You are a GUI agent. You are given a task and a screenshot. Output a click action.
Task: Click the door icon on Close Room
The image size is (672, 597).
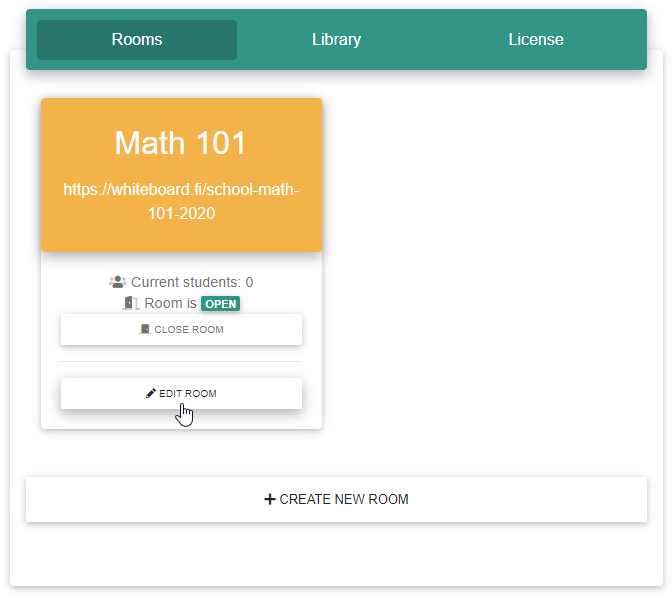[145, 329]
